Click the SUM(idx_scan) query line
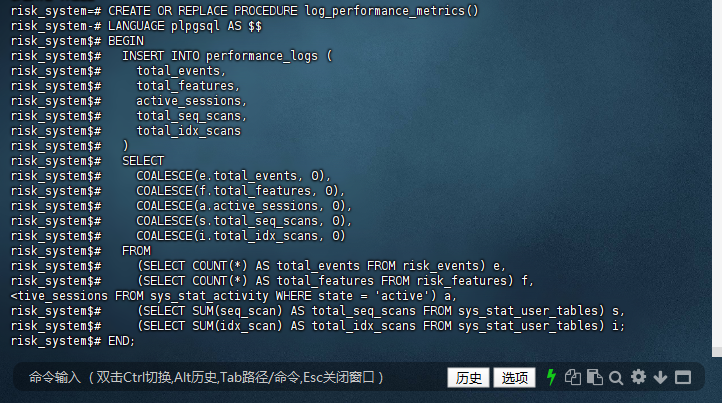The height and width of the screenshot is (403, 722). pyautogui.click(x=380, y=325)
